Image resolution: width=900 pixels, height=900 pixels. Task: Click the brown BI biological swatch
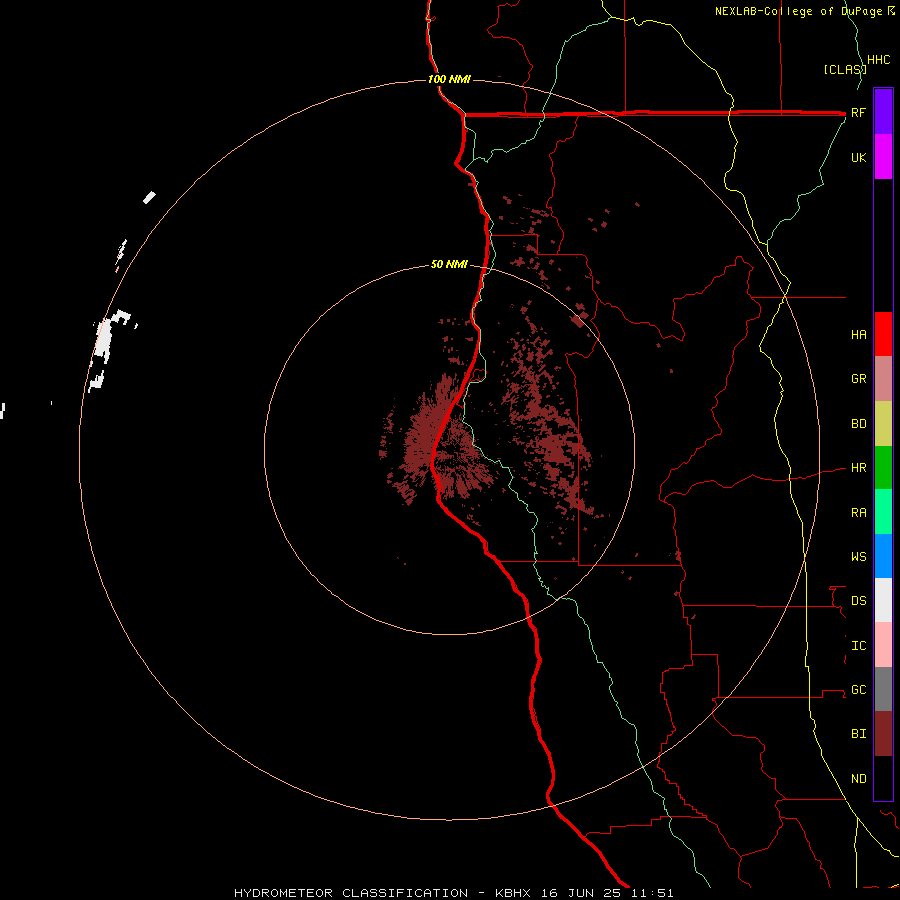[x=883, y=734]
